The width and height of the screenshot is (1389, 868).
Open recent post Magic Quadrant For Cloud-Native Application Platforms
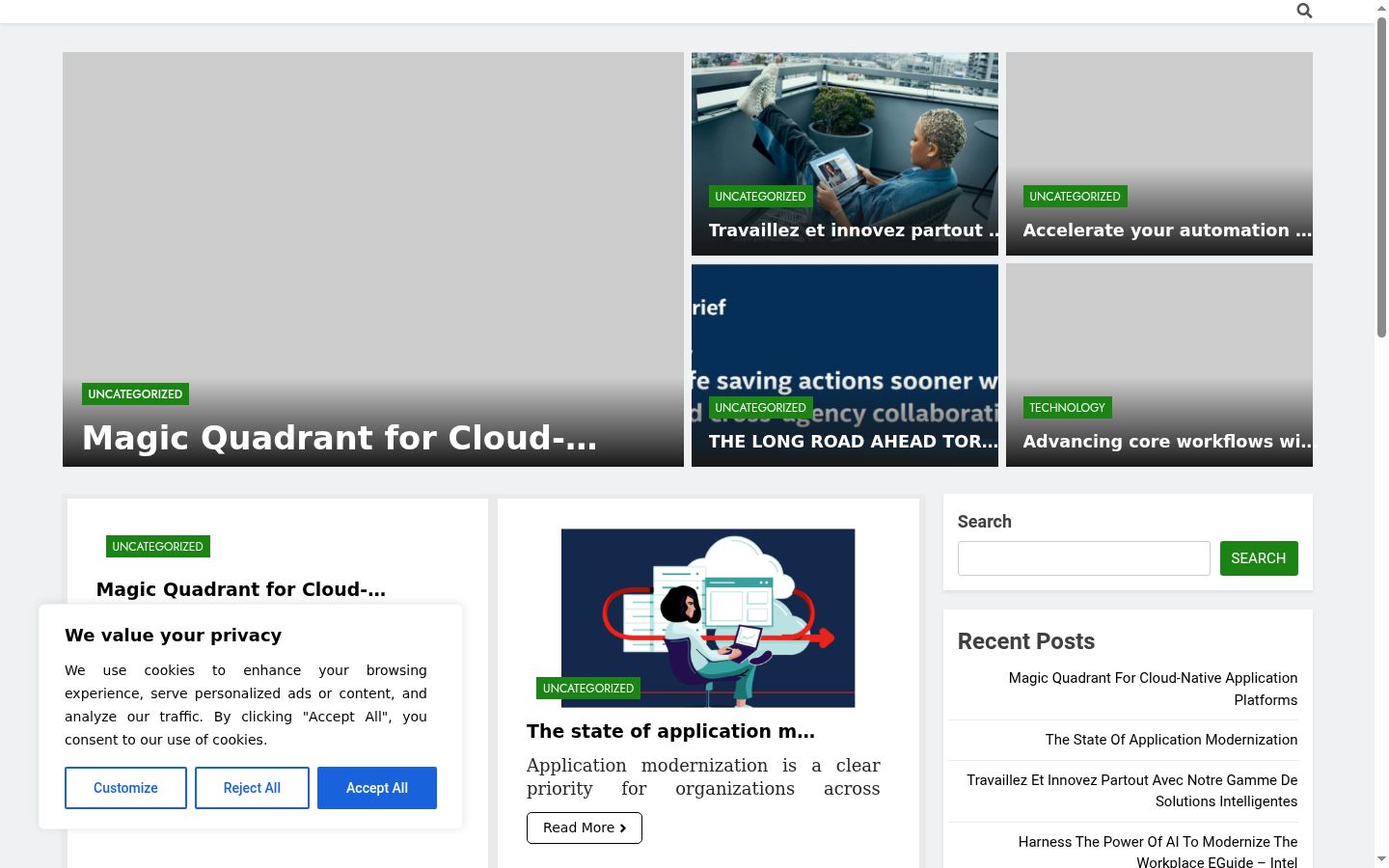[x=1153, y=689]
